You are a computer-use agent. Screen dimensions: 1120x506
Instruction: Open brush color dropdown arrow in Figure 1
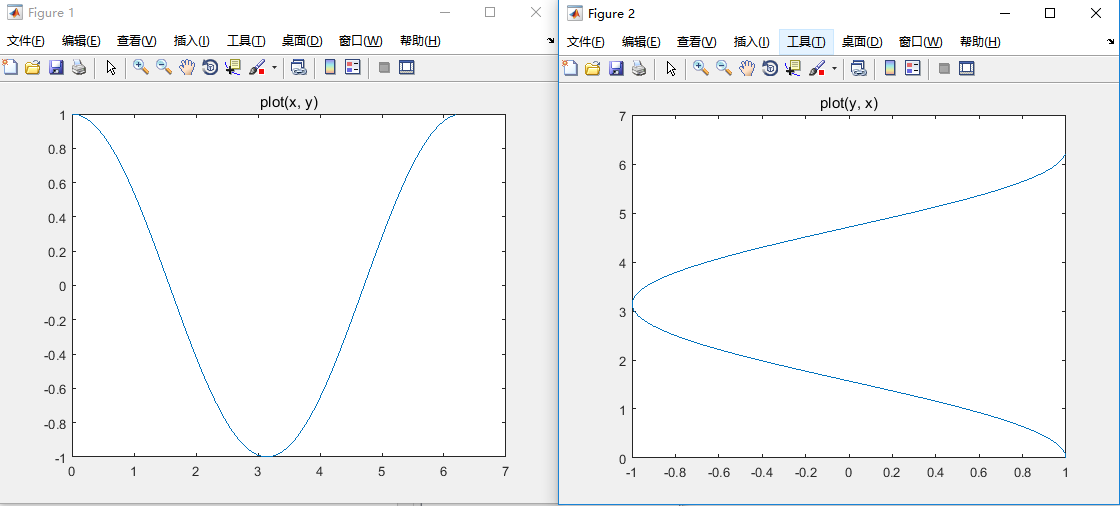coord(274,69)
